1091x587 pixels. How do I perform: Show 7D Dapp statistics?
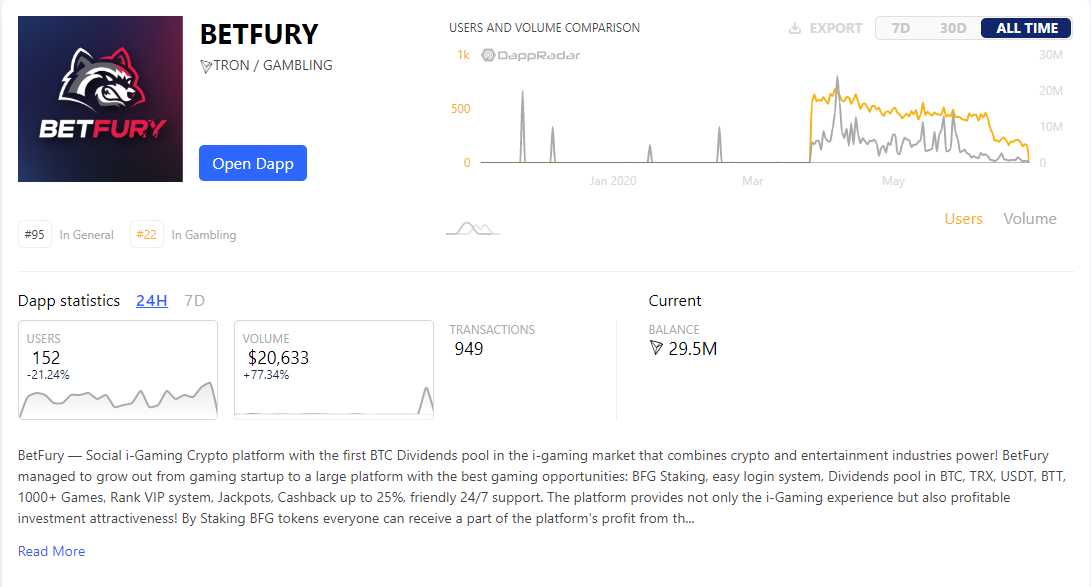(x=195, y=301)
